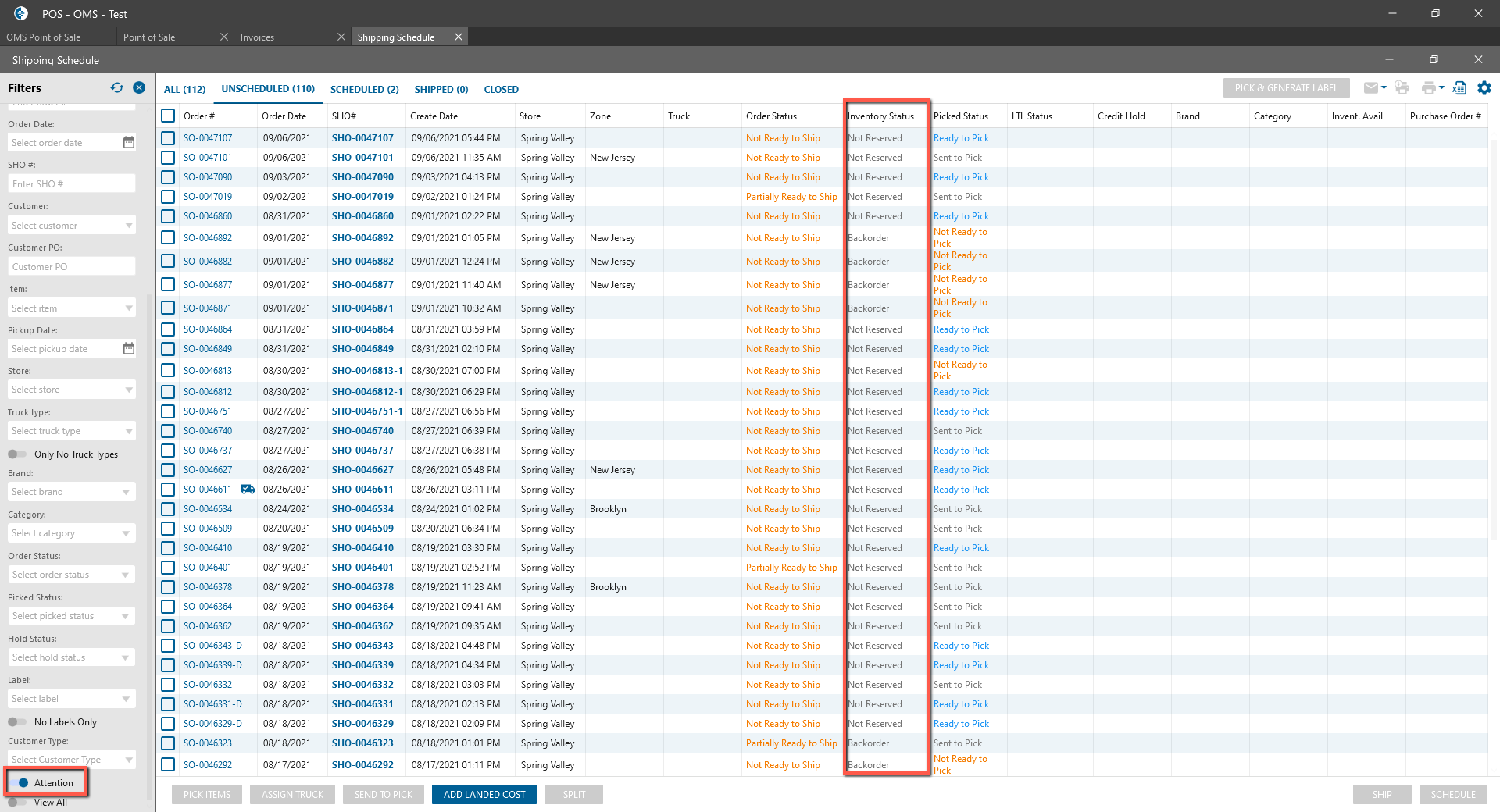
Task: Toggle the View All switch
Action: coord(17,803)
